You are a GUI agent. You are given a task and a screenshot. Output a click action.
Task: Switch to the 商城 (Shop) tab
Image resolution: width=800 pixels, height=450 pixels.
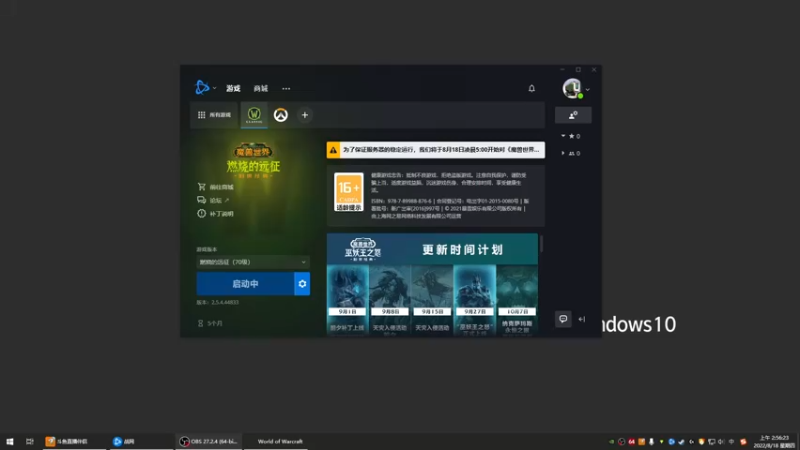261,88
